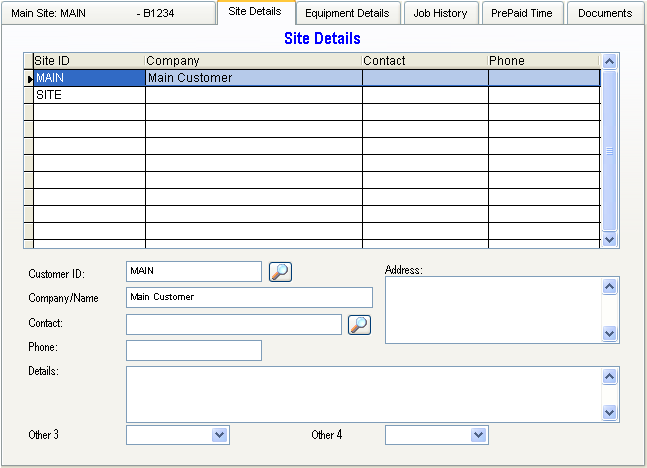Click the Address box scroll down arrow

click(610, 334)
